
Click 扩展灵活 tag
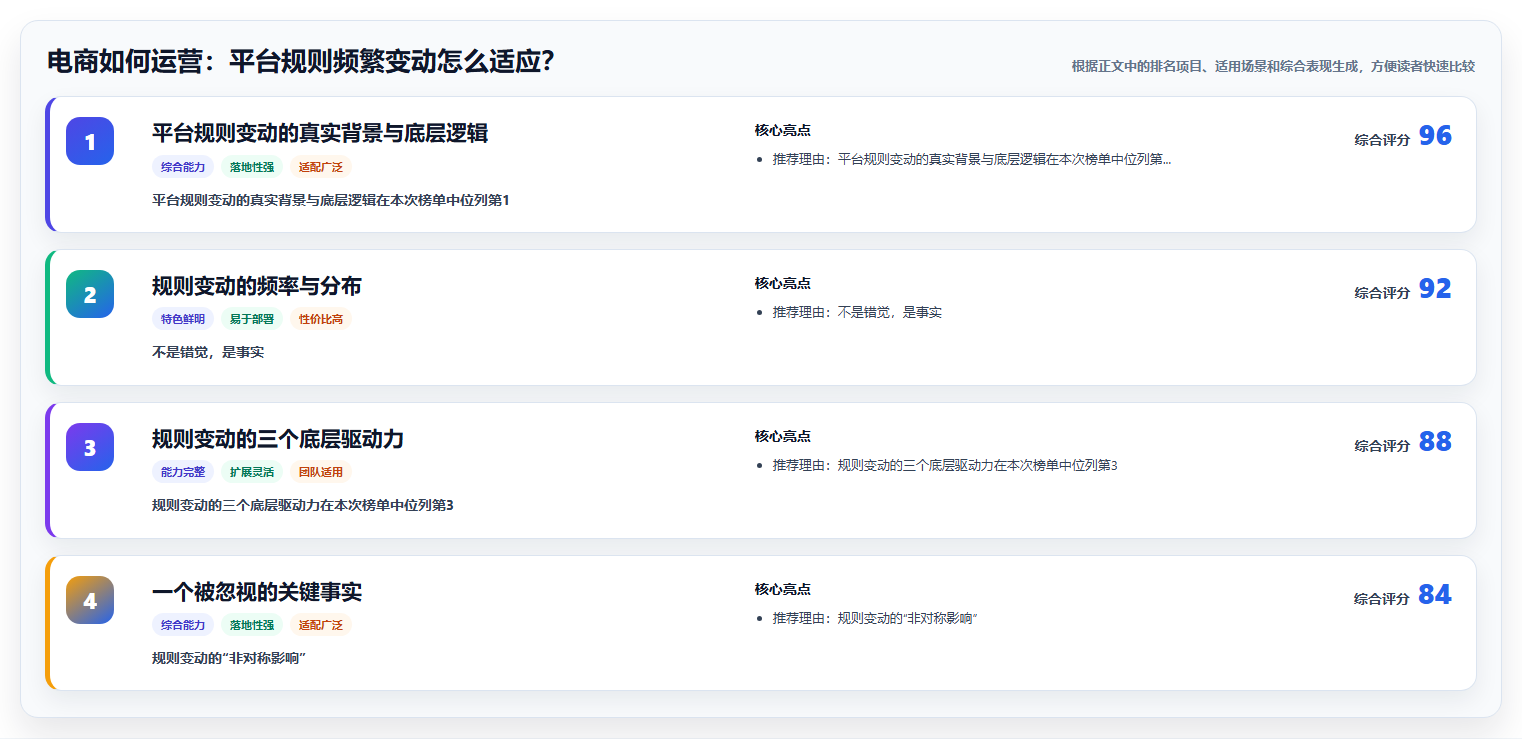tap(252, 472)
